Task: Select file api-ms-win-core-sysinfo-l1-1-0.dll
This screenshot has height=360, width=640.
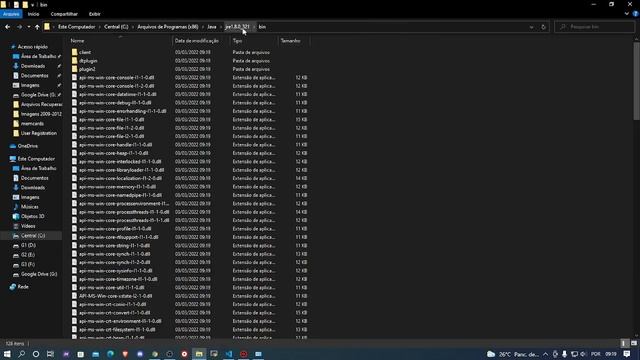Action: tap(116, 271)
